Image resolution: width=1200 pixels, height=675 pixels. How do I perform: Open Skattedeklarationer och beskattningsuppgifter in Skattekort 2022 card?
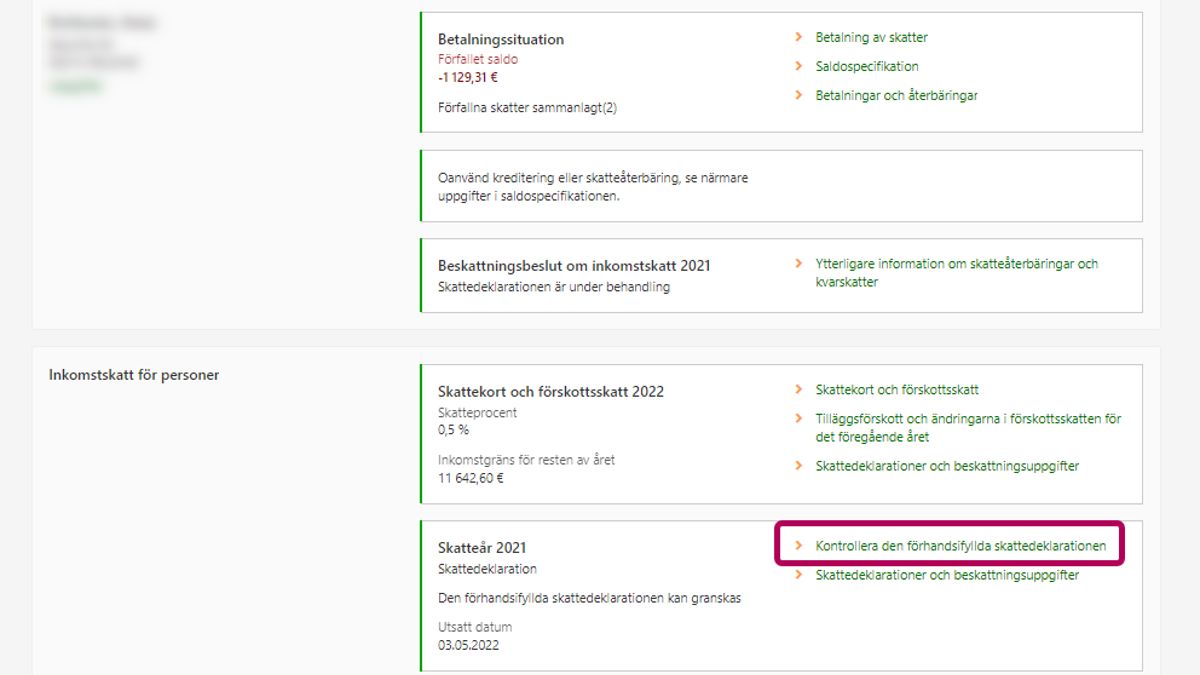(946, 466)
